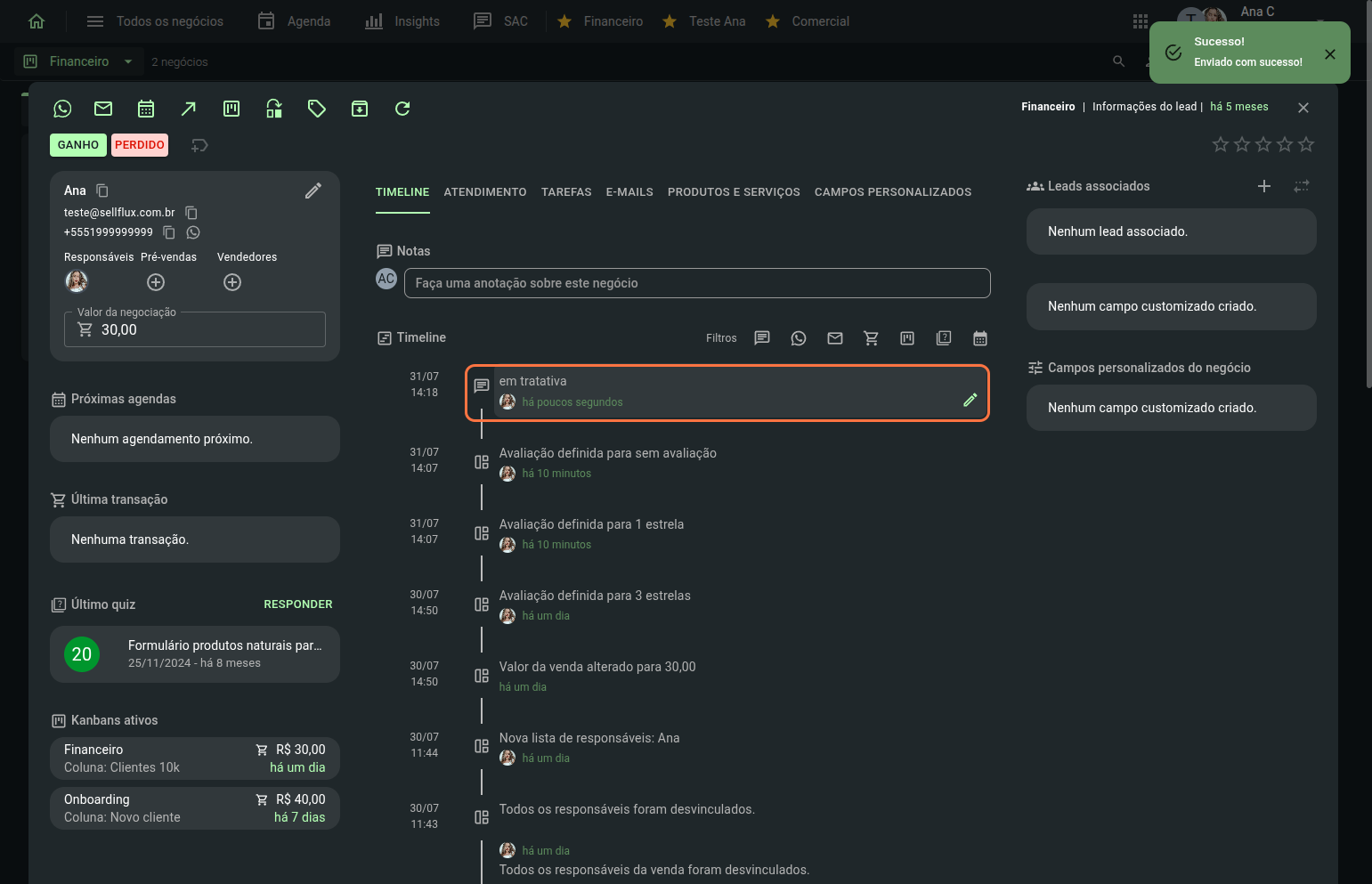Copy the phone number +5551999999999
The image size is (1372, 884).
click(169, 232)
